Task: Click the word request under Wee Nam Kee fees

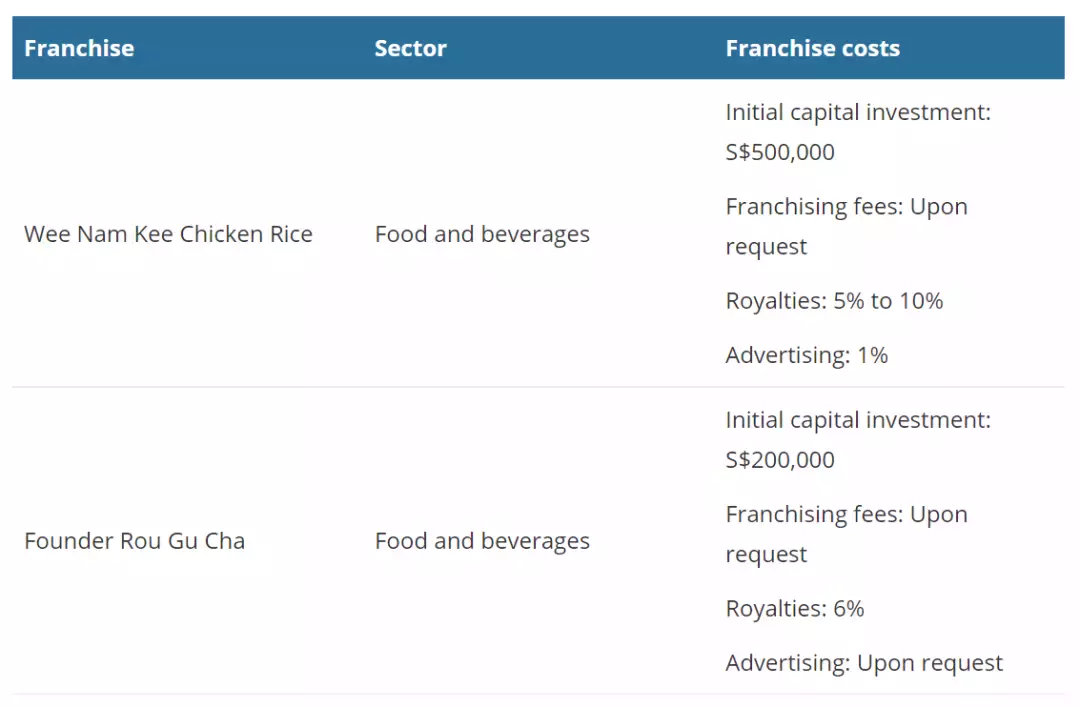Action: (x=766, y=247)
